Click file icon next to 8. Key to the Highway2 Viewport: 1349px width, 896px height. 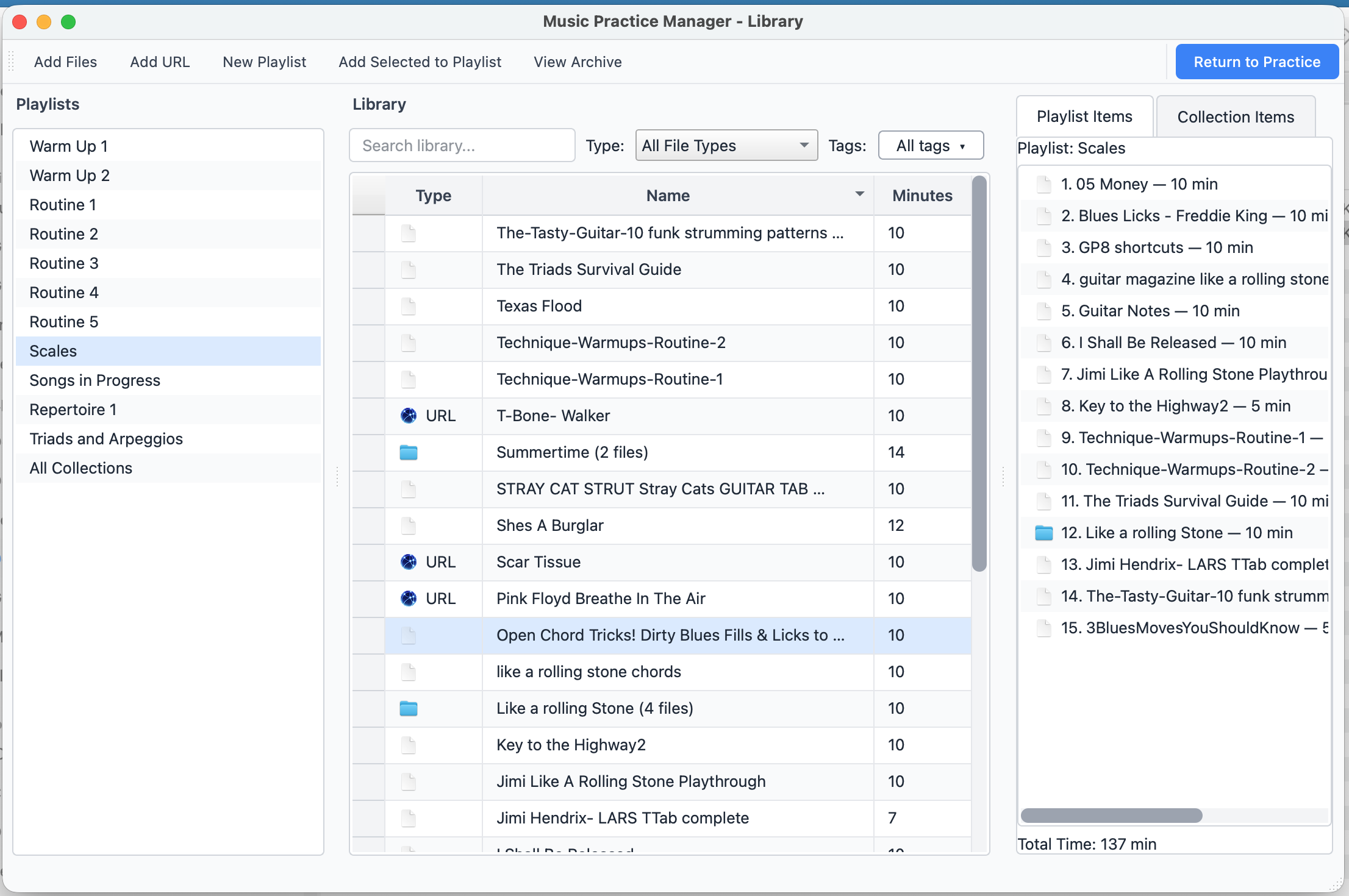pos(1044,406)
